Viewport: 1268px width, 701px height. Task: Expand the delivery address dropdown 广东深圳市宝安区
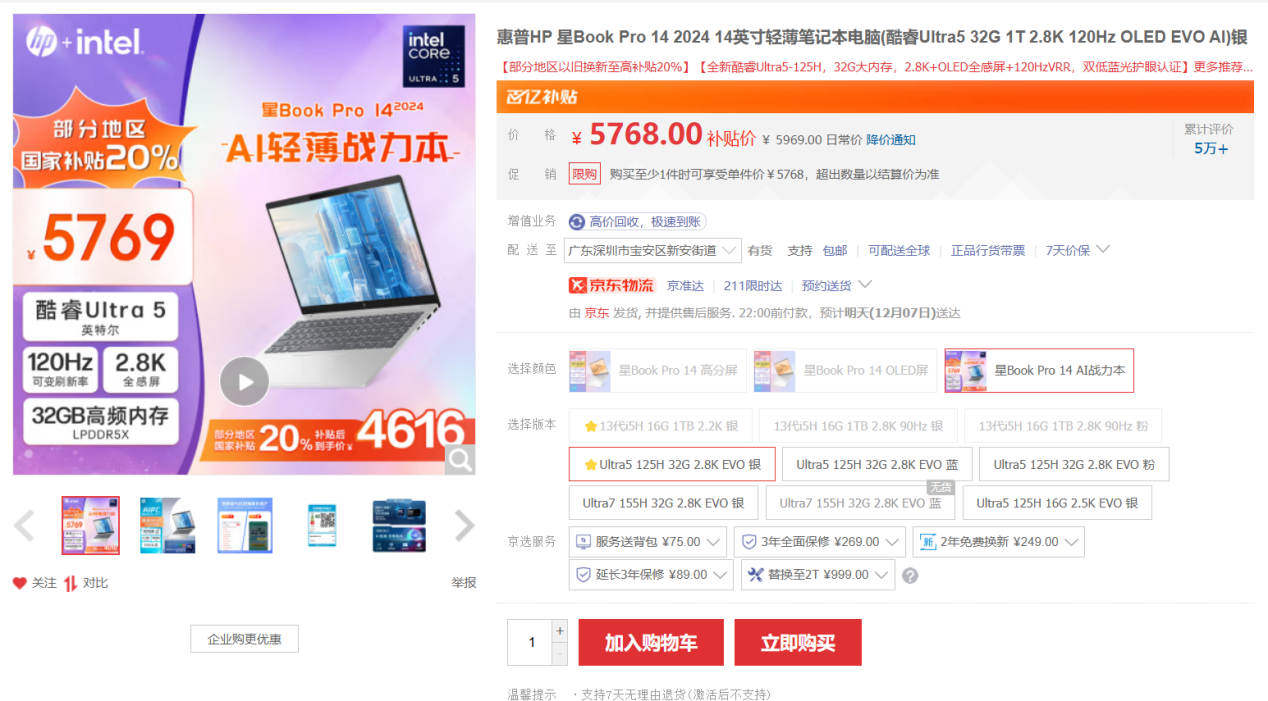[x=652, y=250]
